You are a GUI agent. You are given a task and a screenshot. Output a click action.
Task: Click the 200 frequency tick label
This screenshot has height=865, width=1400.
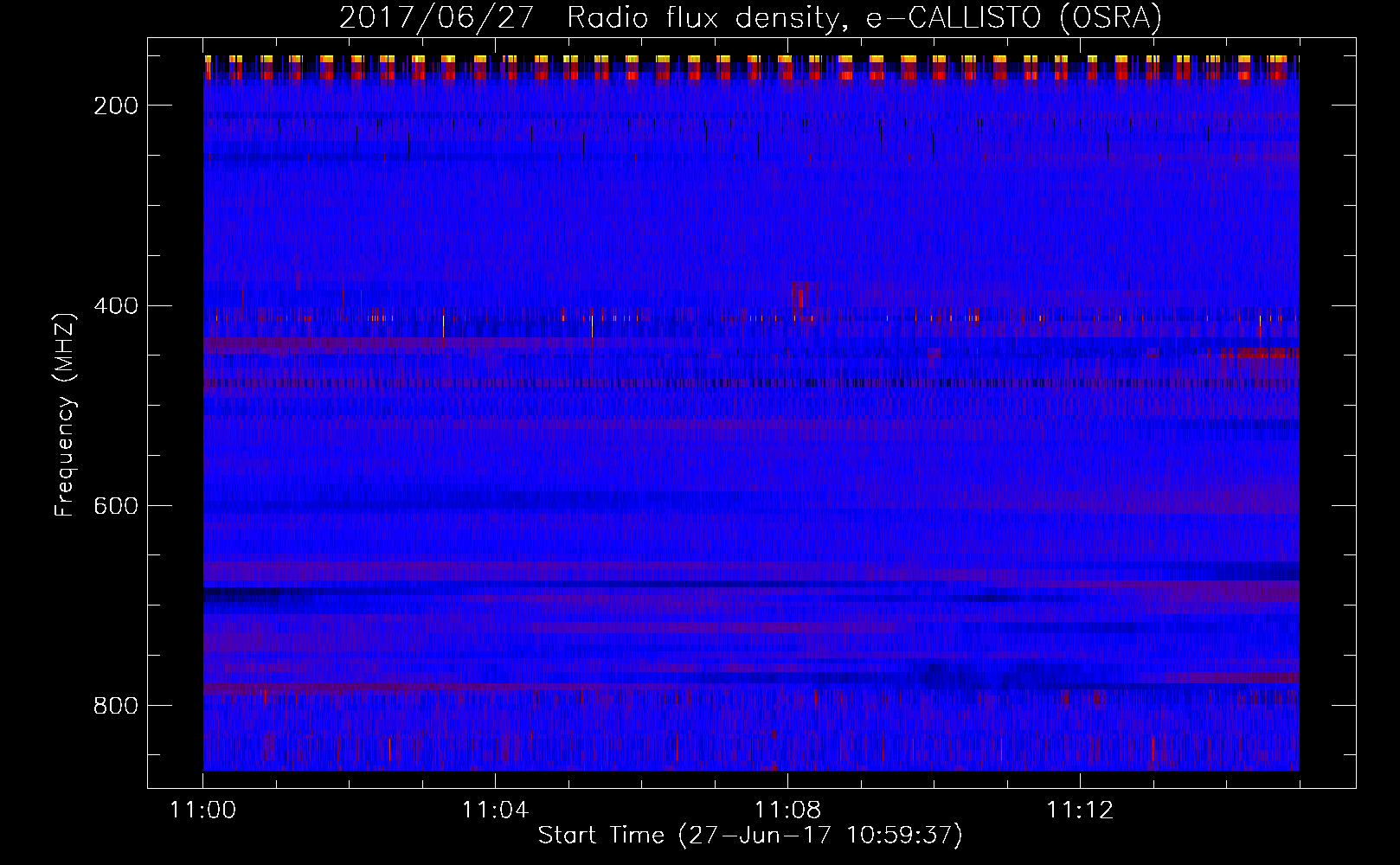click(116, 106)
